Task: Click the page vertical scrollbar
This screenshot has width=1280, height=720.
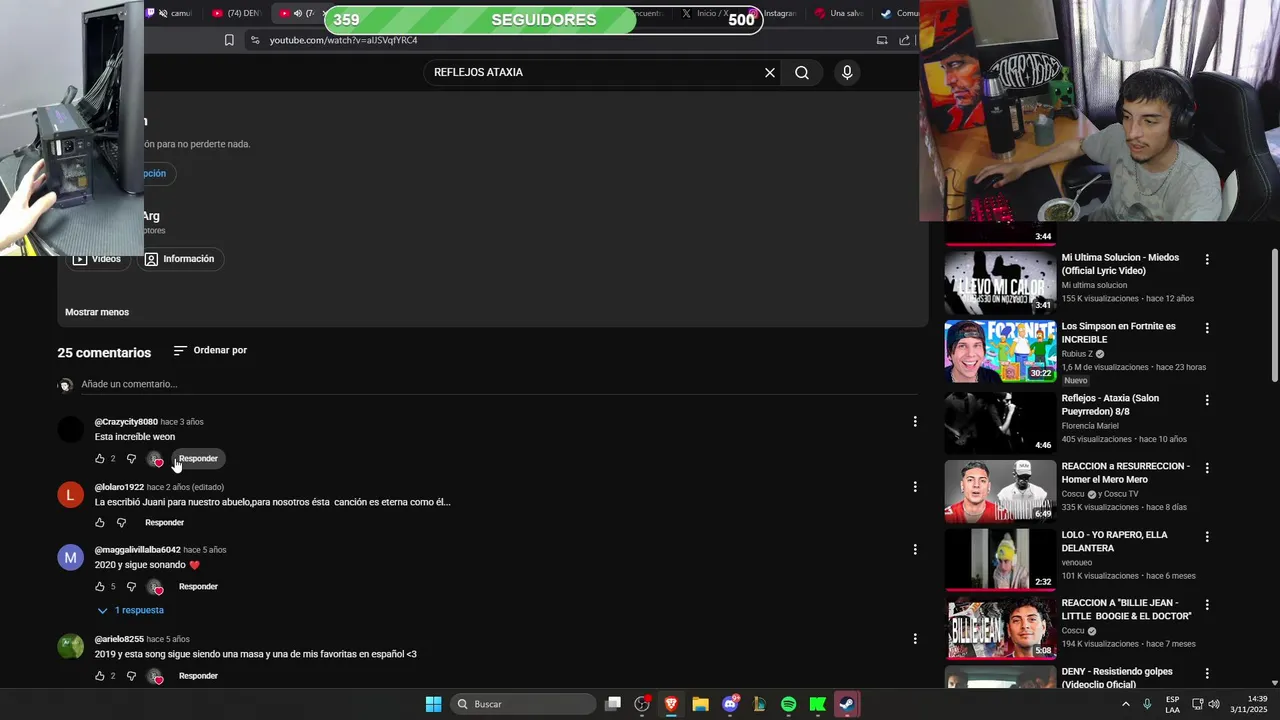Action: (x=1274, y=315)
